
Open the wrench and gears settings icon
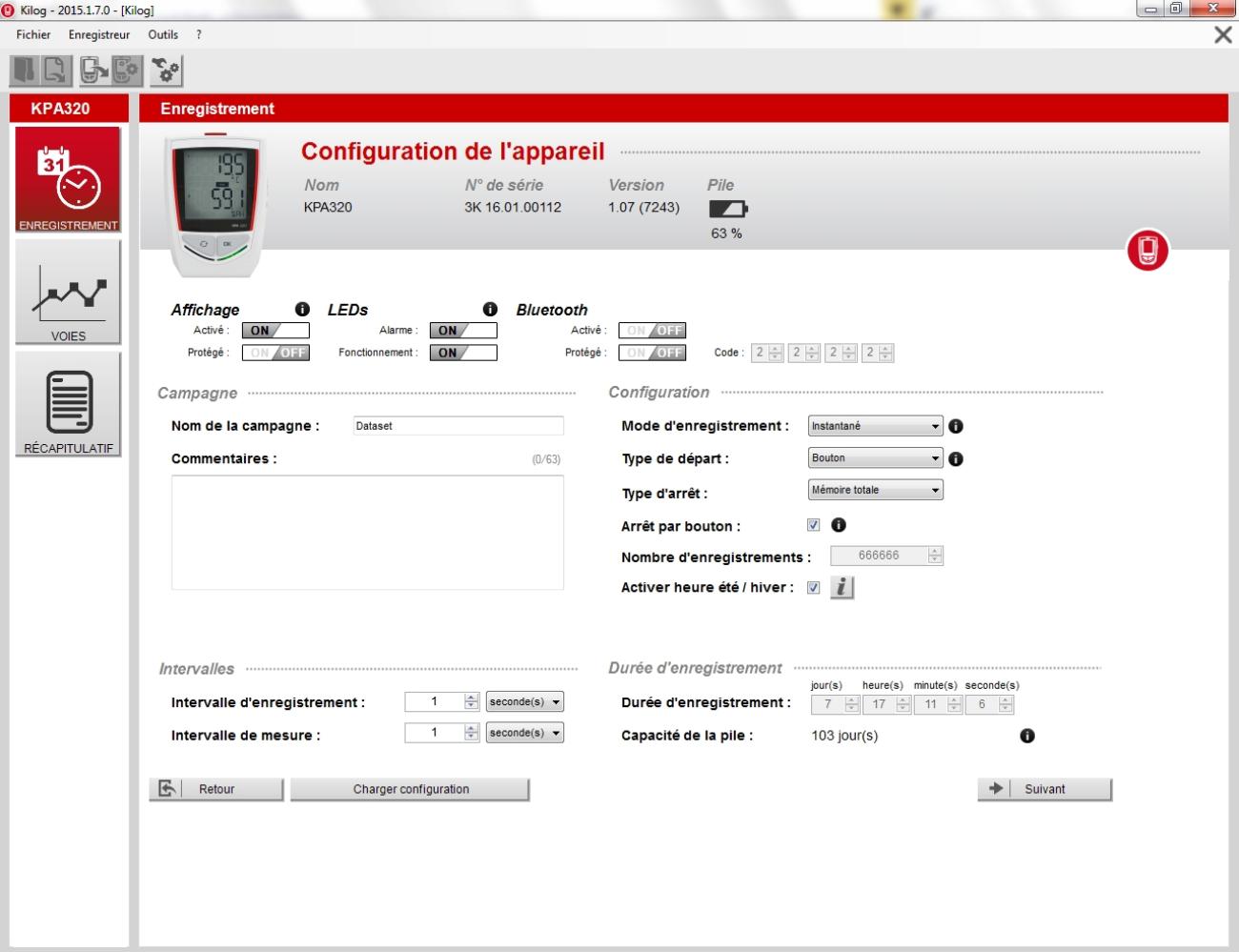166,71
